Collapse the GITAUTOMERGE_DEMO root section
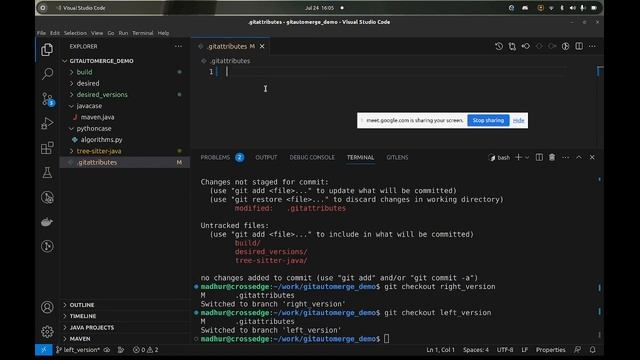Screen dimensions: 640x360 pos(124,61)
